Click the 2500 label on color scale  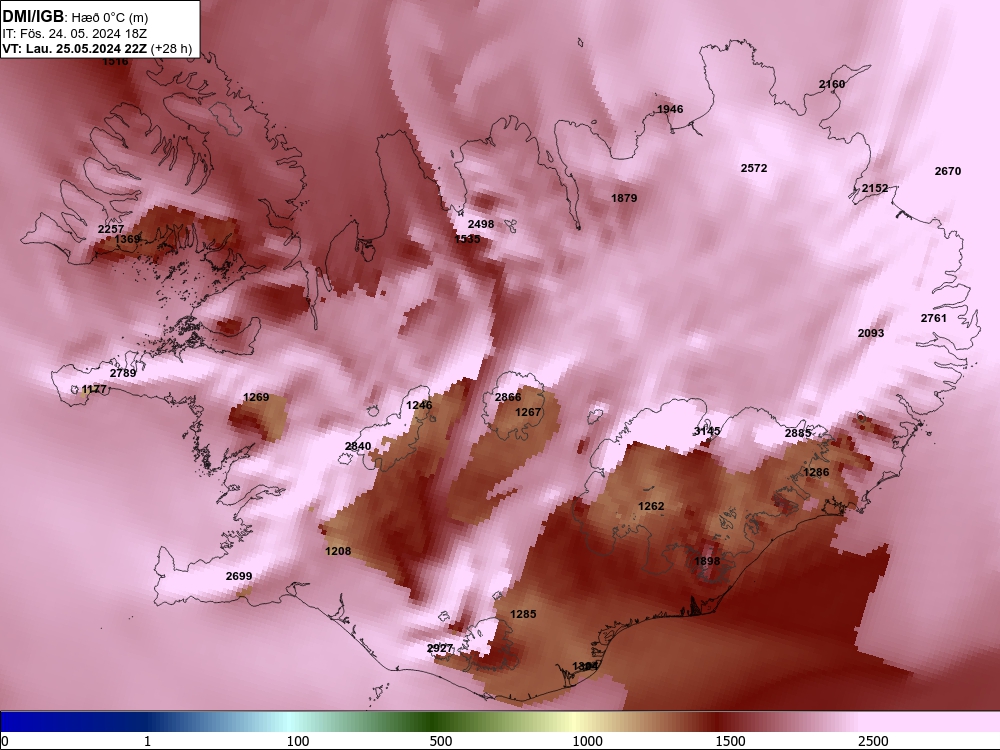point(873,741)
